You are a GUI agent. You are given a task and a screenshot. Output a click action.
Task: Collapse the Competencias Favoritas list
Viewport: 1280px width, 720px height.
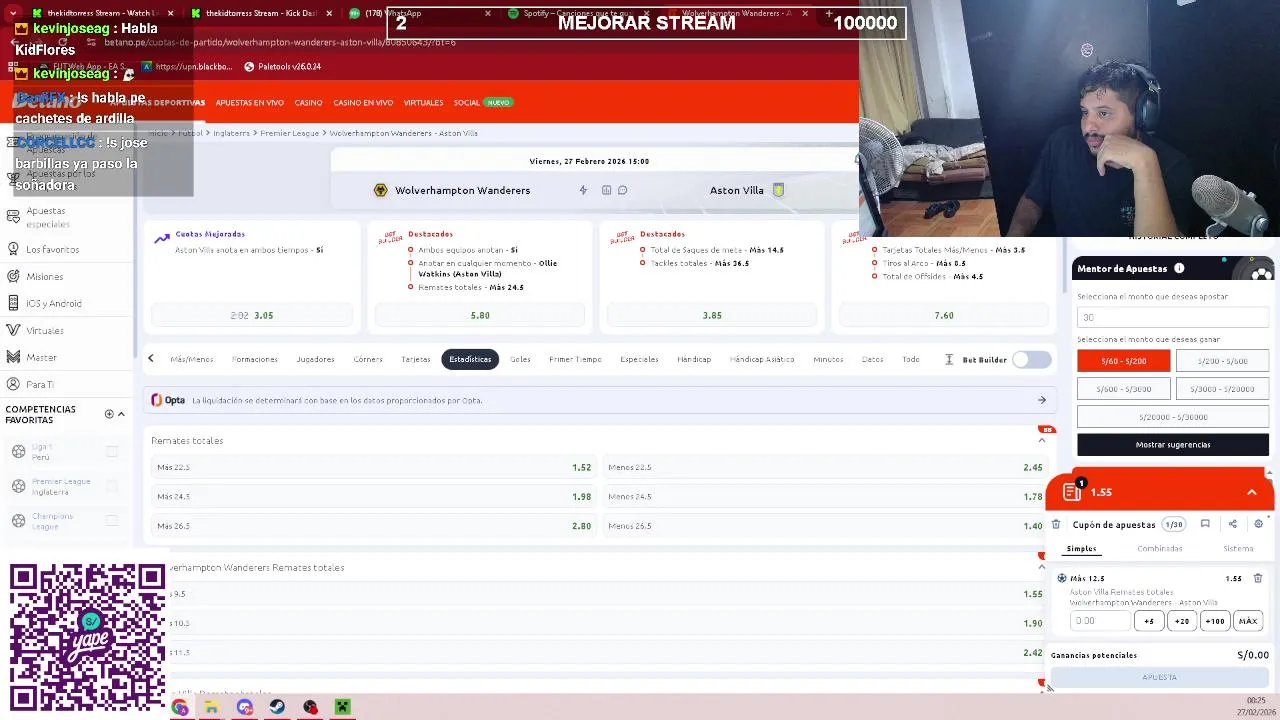pos(121,414)
